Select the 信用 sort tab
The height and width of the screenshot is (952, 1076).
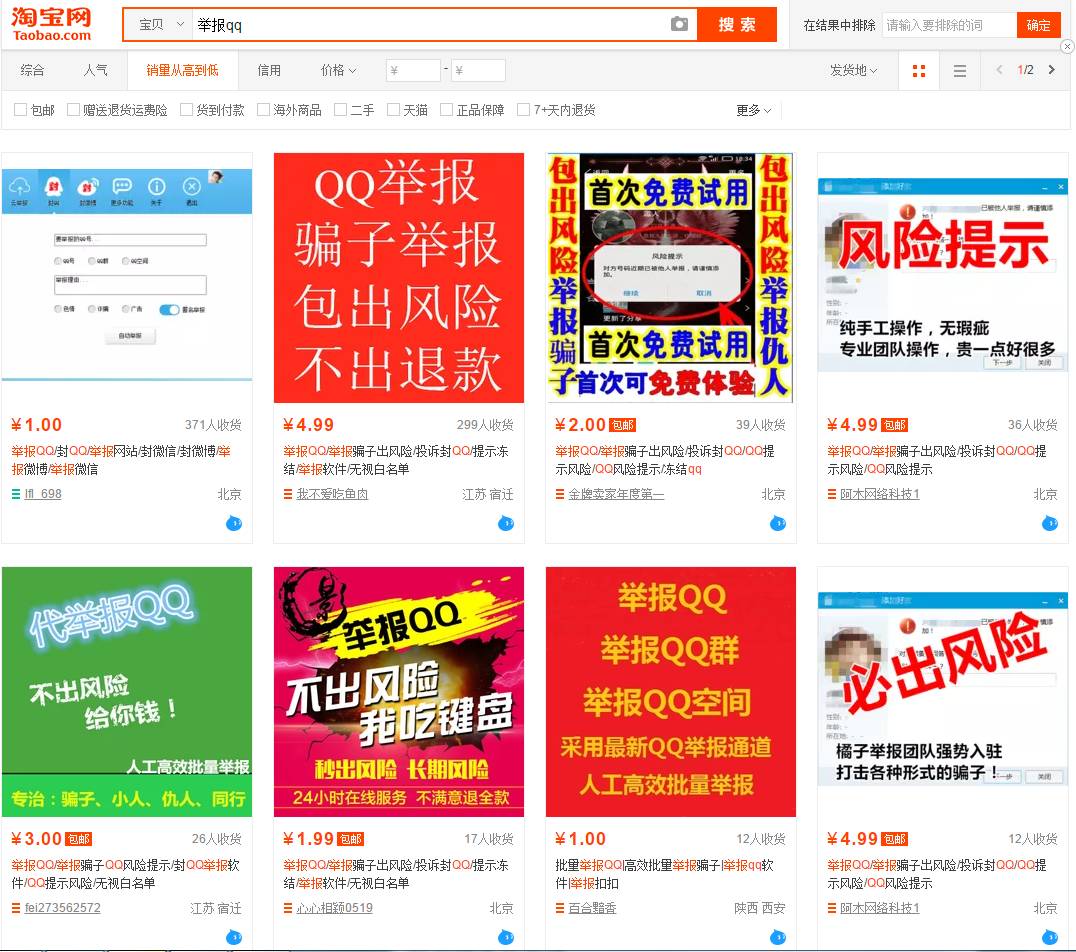pos(269,71)
